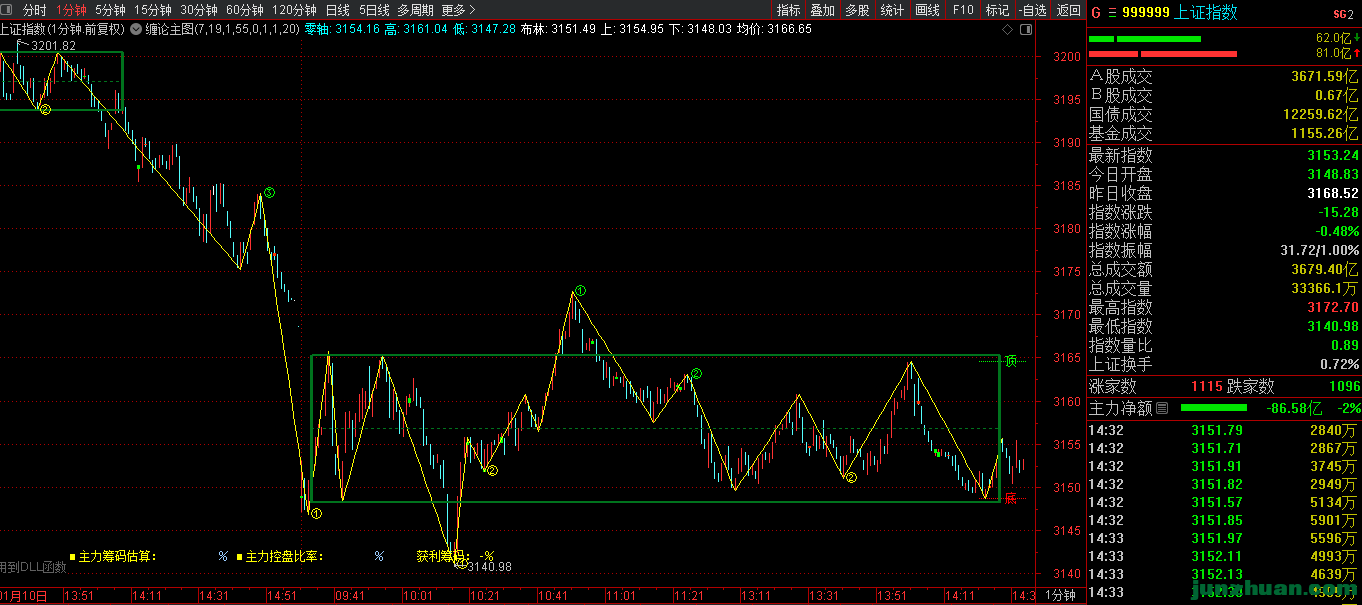Click the 主力控盘比率 label

(284, 556)
